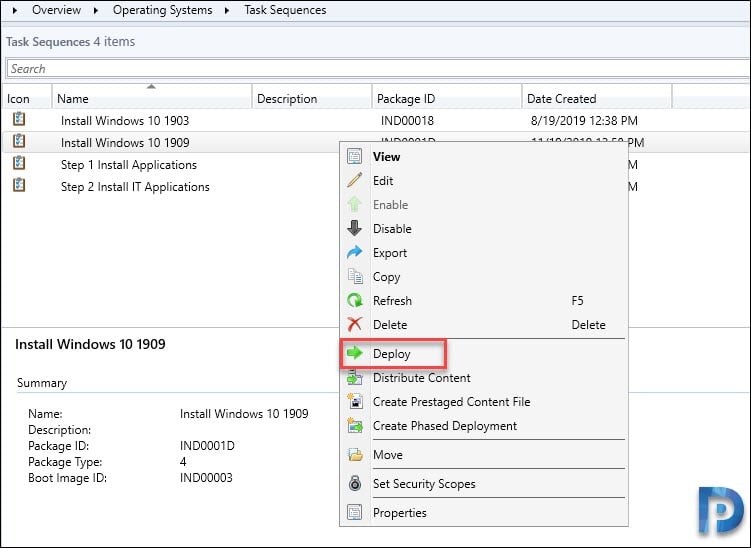The height and width of the screenshot is (548, 751).
Task: Click IND0001D value in Summary
Action: pos(207,445)
